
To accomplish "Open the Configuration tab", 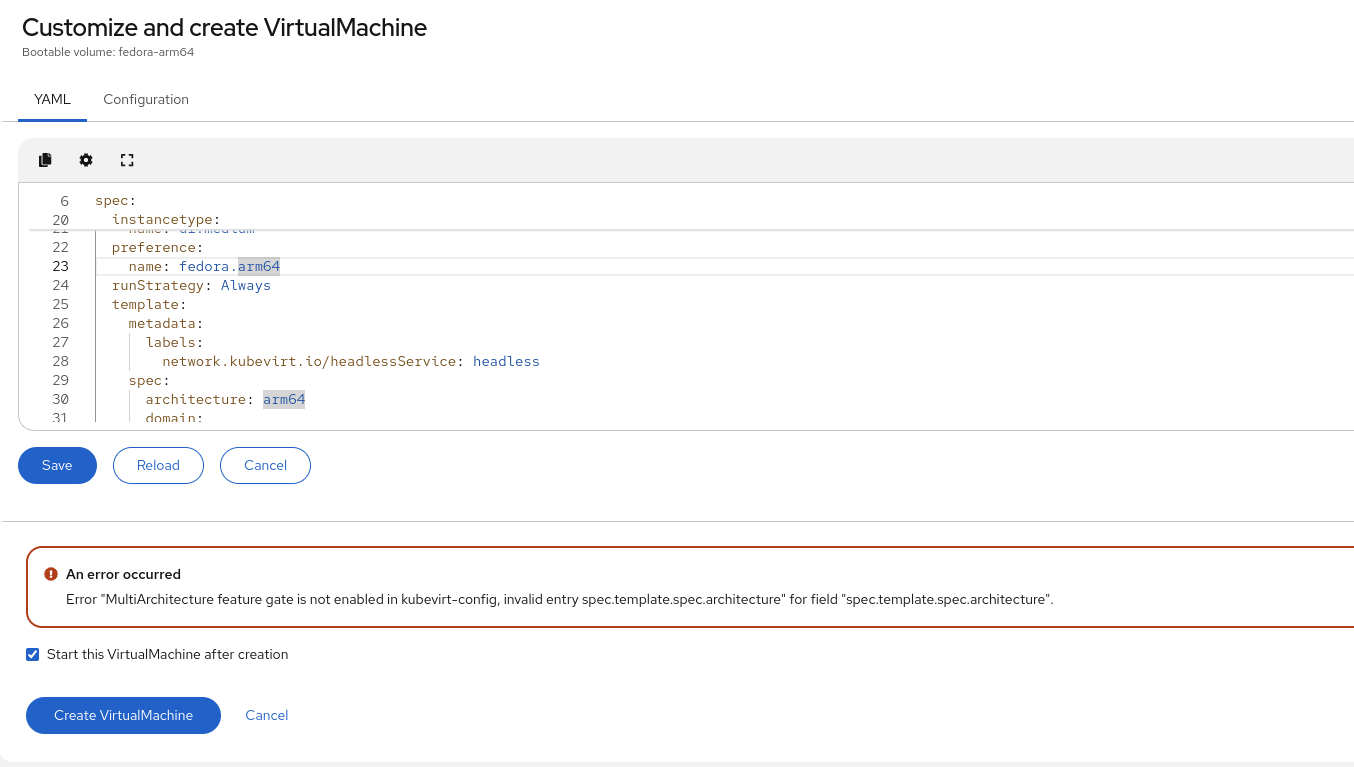I will tap(146, 100).
